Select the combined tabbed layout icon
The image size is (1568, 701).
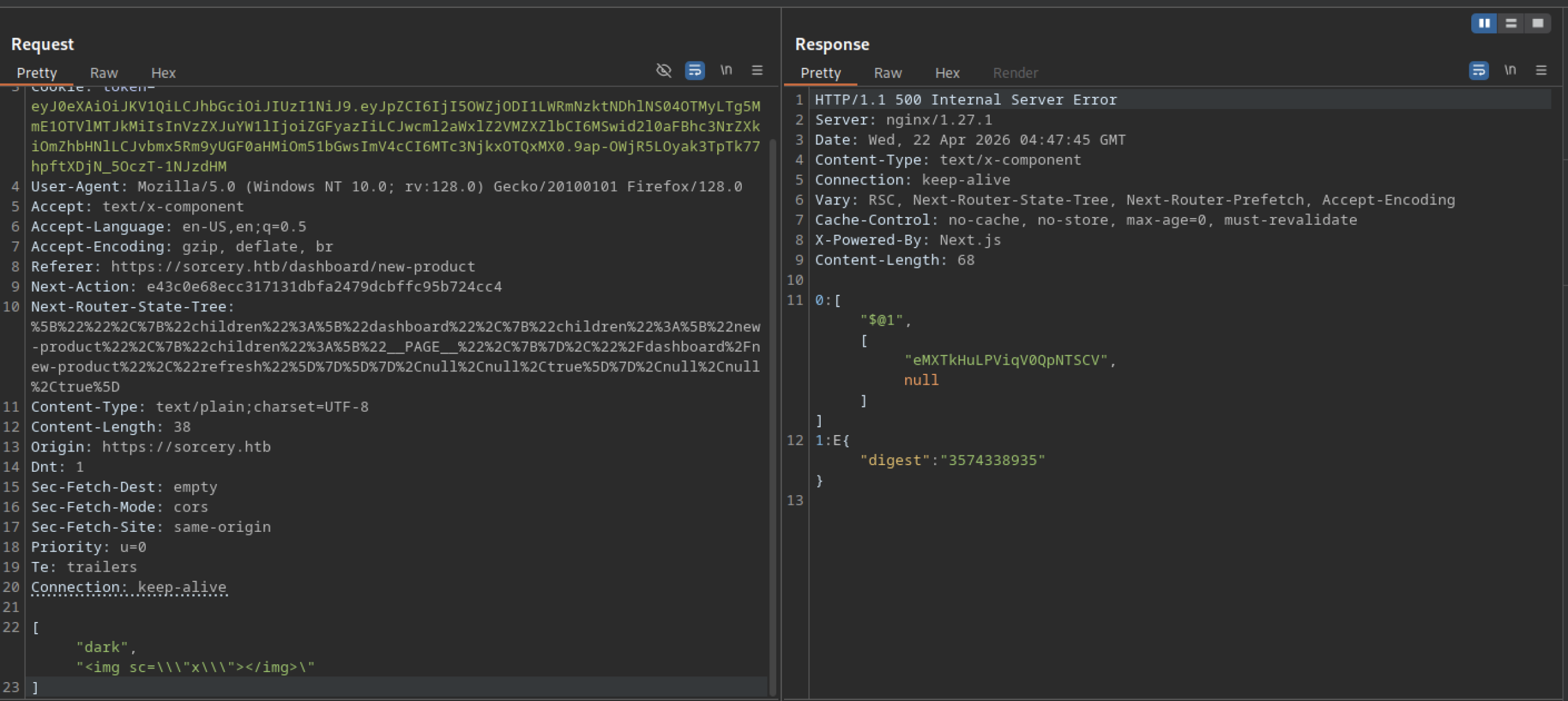(x=1537, y=23)
